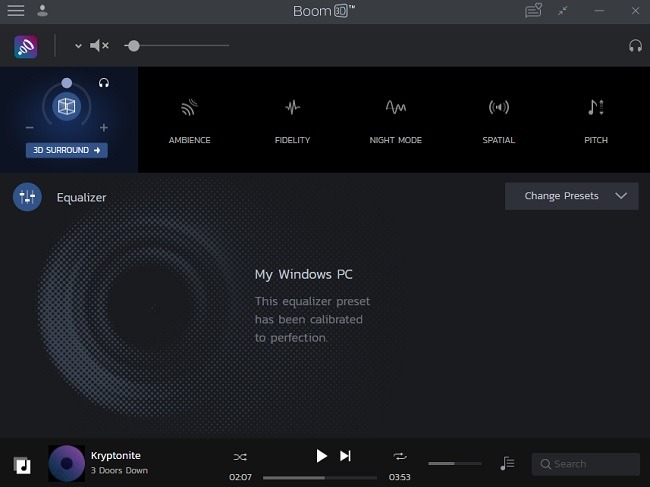Viewport: 650px width, 487px height.
Task: Click the Kryptonite song title
Action: pos(116,456)
